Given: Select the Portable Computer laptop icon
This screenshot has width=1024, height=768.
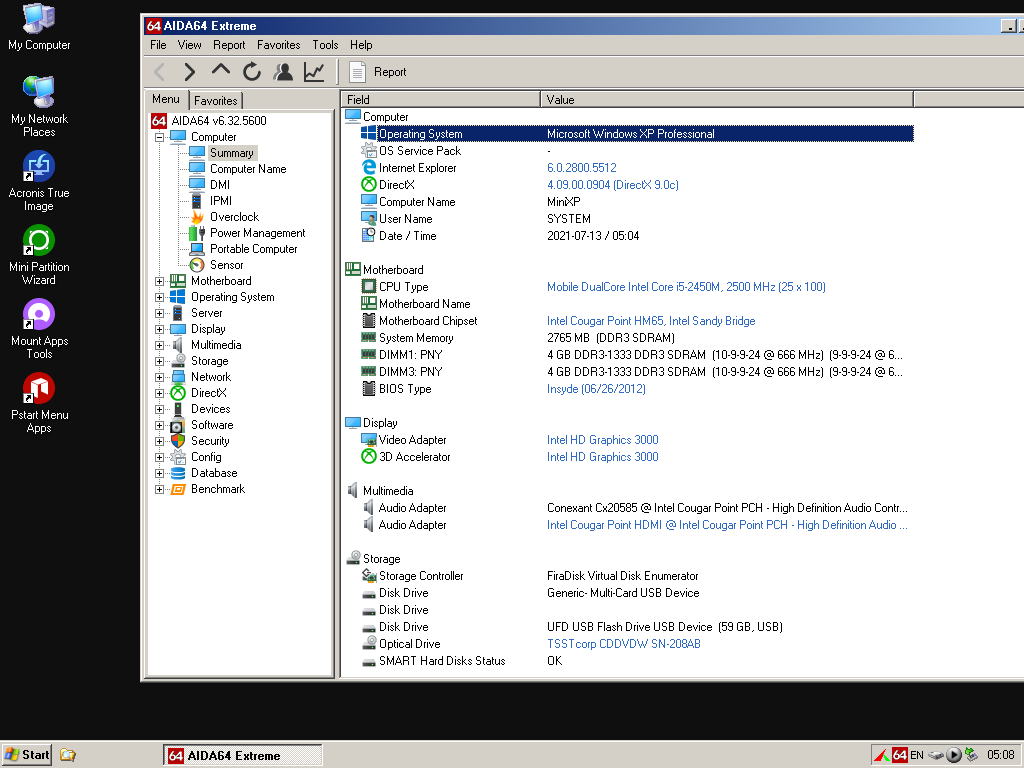Looking at the screenshot, I should tap(197, 249).
